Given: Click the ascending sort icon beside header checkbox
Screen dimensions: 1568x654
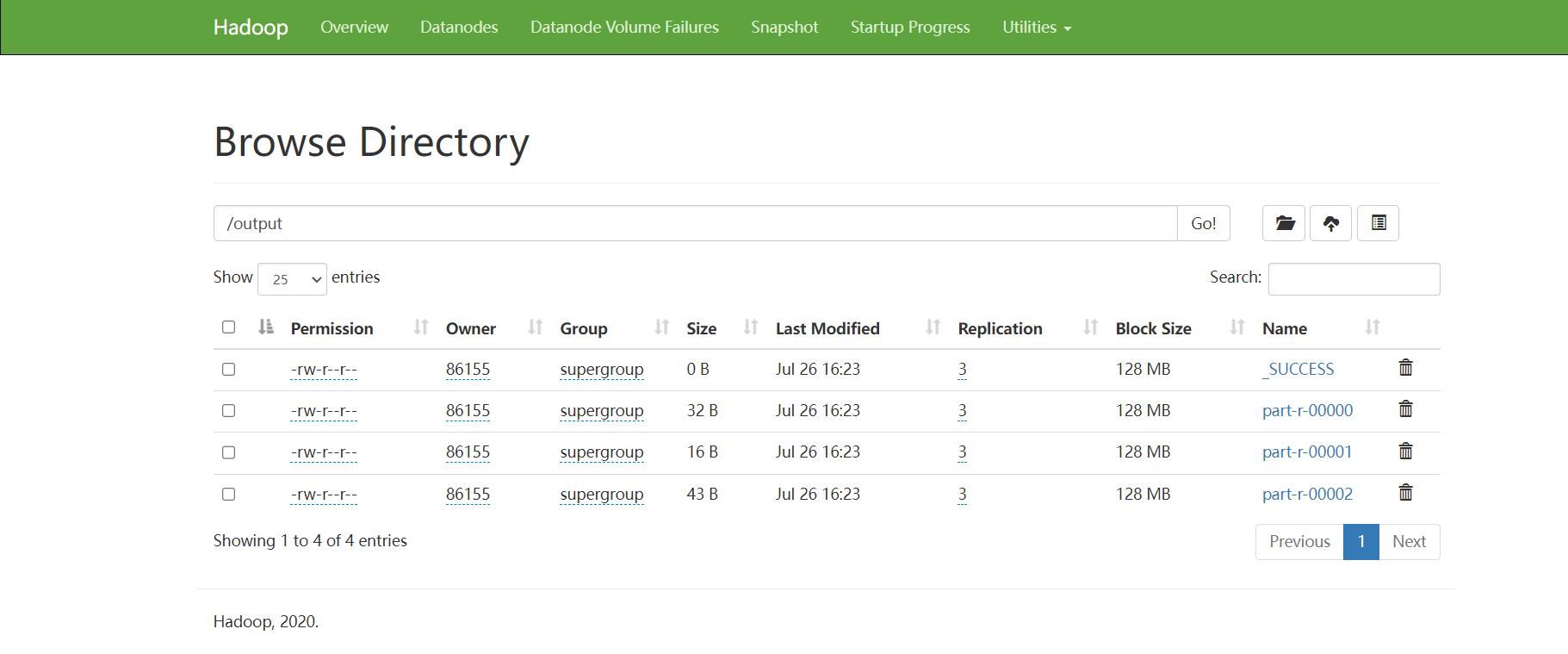Looking at the screenshot, I should click(266, 327).
